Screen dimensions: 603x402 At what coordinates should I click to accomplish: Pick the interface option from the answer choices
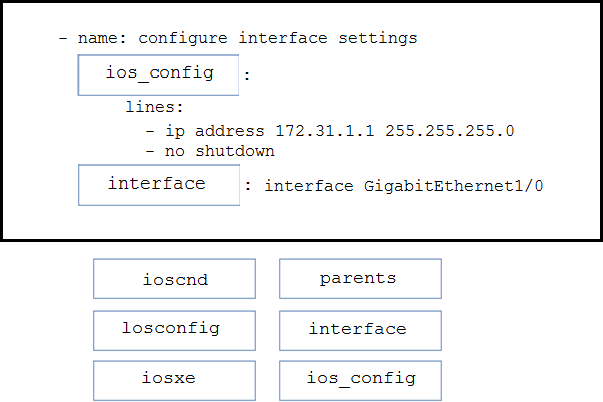point(359,329)
